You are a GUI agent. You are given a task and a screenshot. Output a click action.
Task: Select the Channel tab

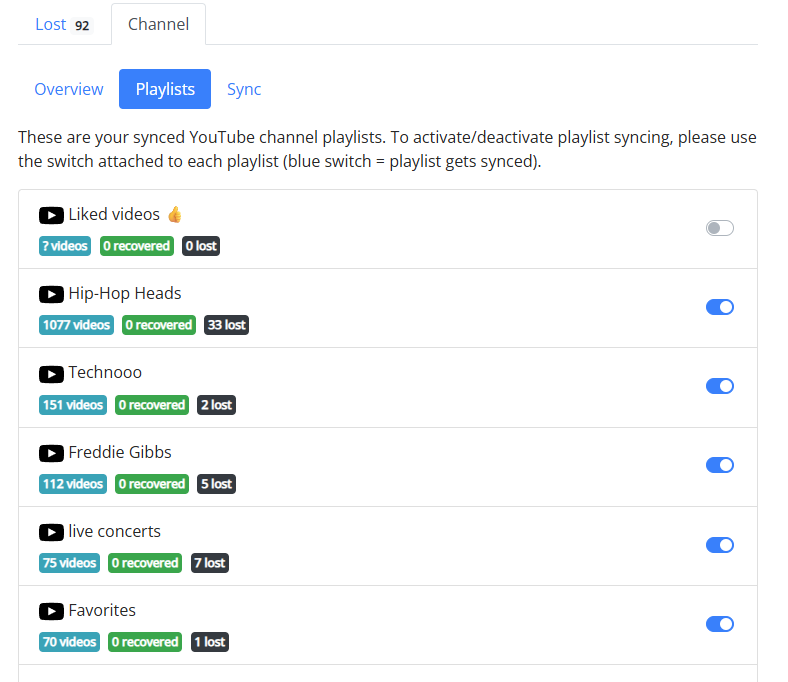[x=158, y=24]
